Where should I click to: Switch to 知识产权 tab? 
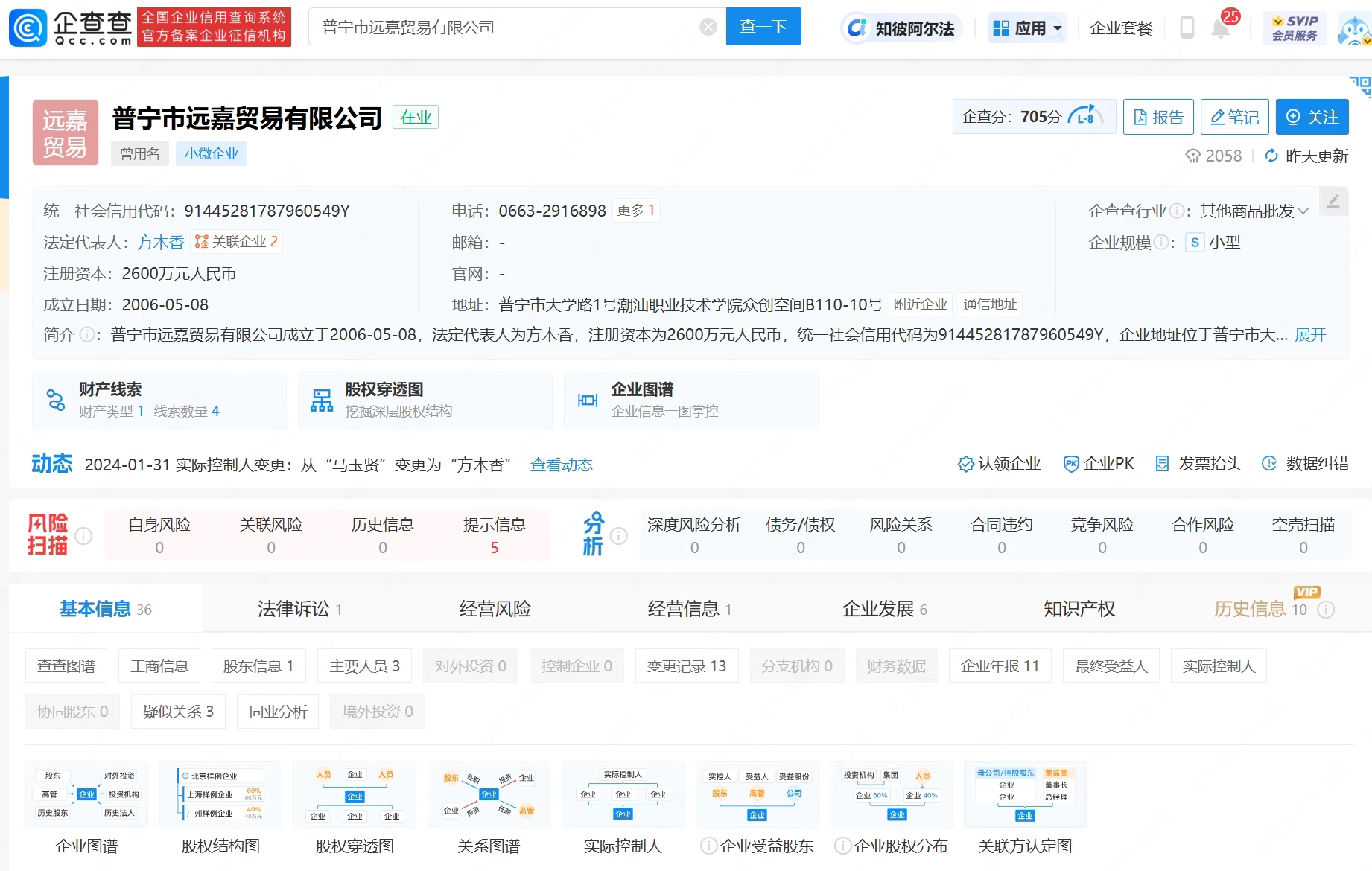tap(1079, 609)
